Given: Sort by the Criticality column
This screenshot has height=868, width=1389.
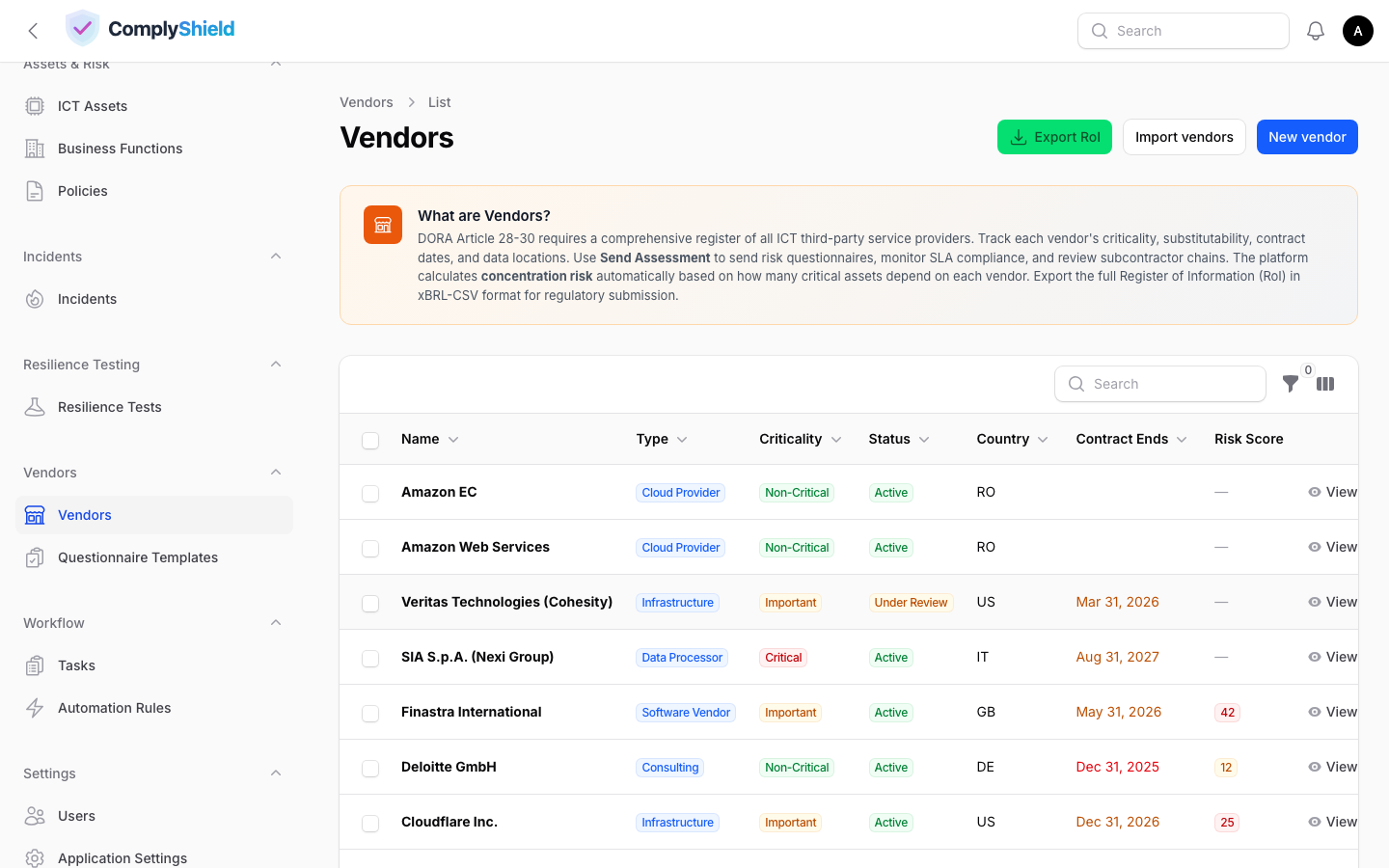Looking at the screenshot, I should (801, 439).
